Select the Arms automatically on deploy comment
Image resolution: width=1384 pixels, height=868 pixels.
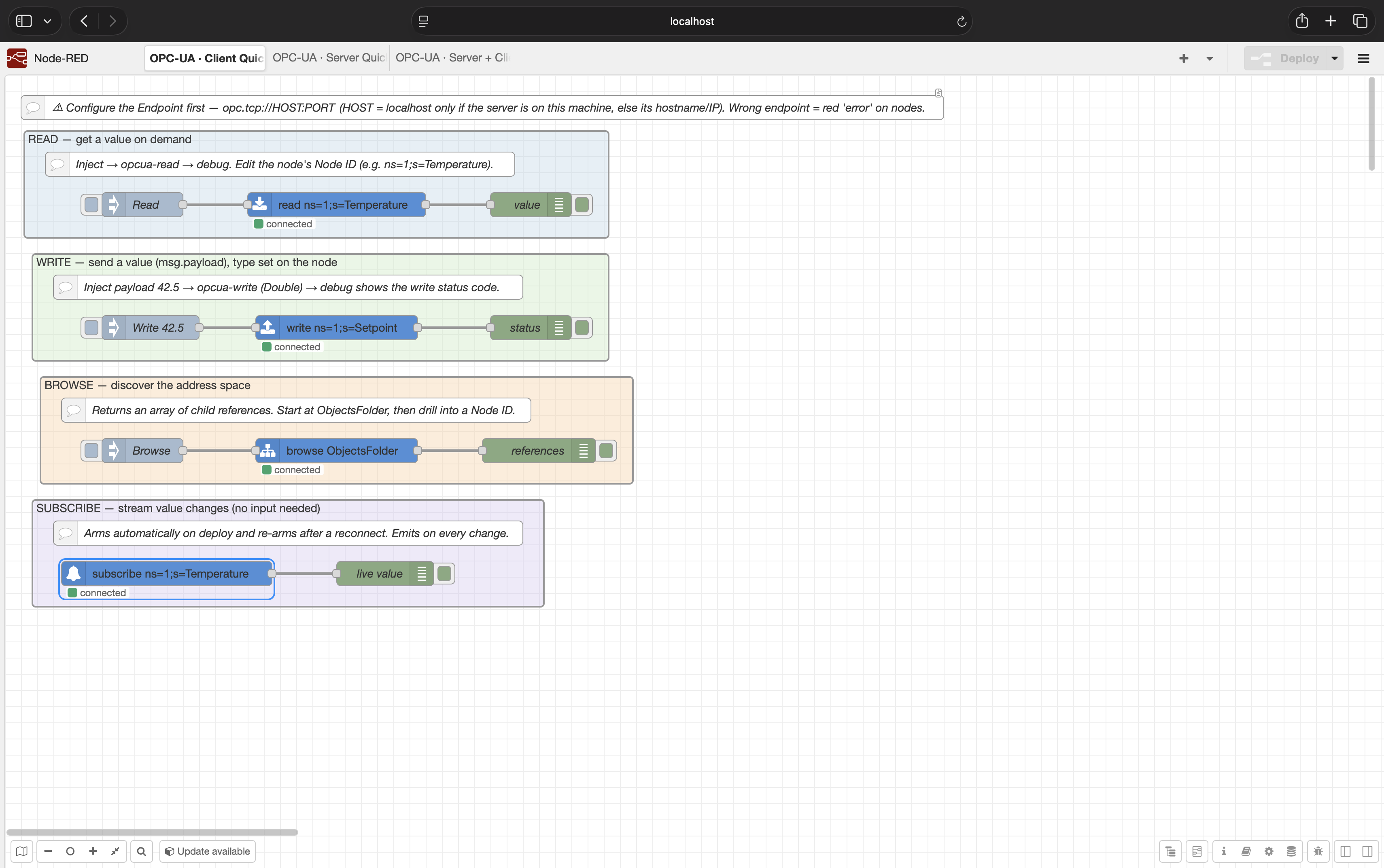coord(288,533)
